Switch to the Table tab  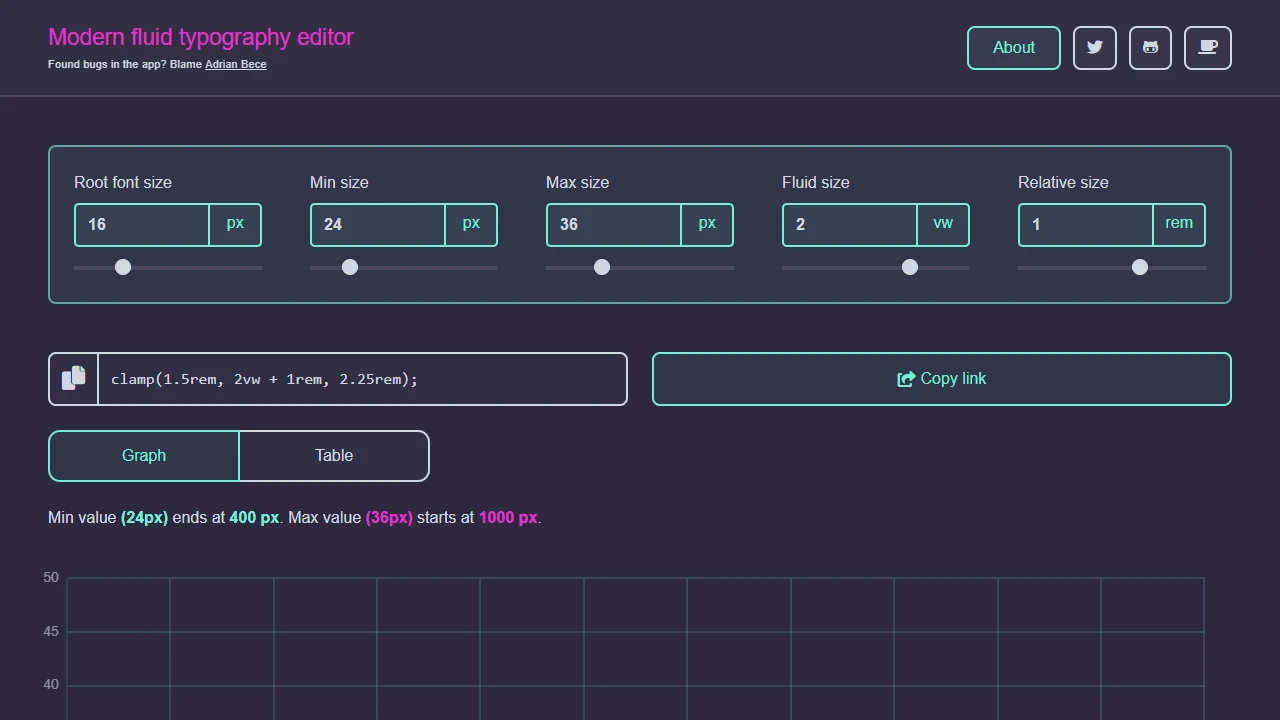coord(333,455)
